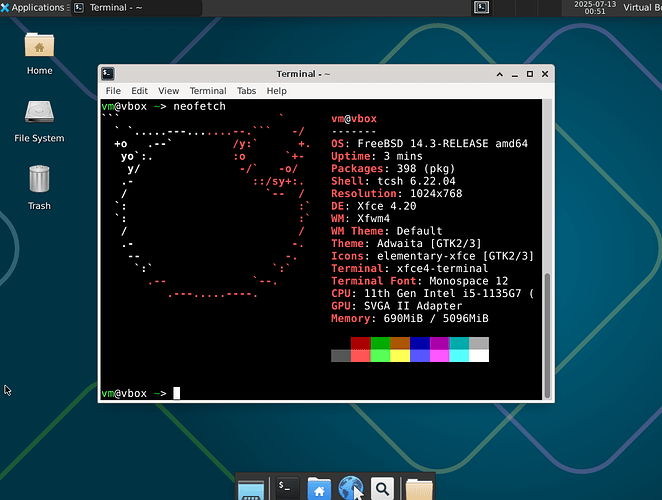The image size is (662, 500).
Task: Launch the web browser globe from the dock
Action: 350,488
